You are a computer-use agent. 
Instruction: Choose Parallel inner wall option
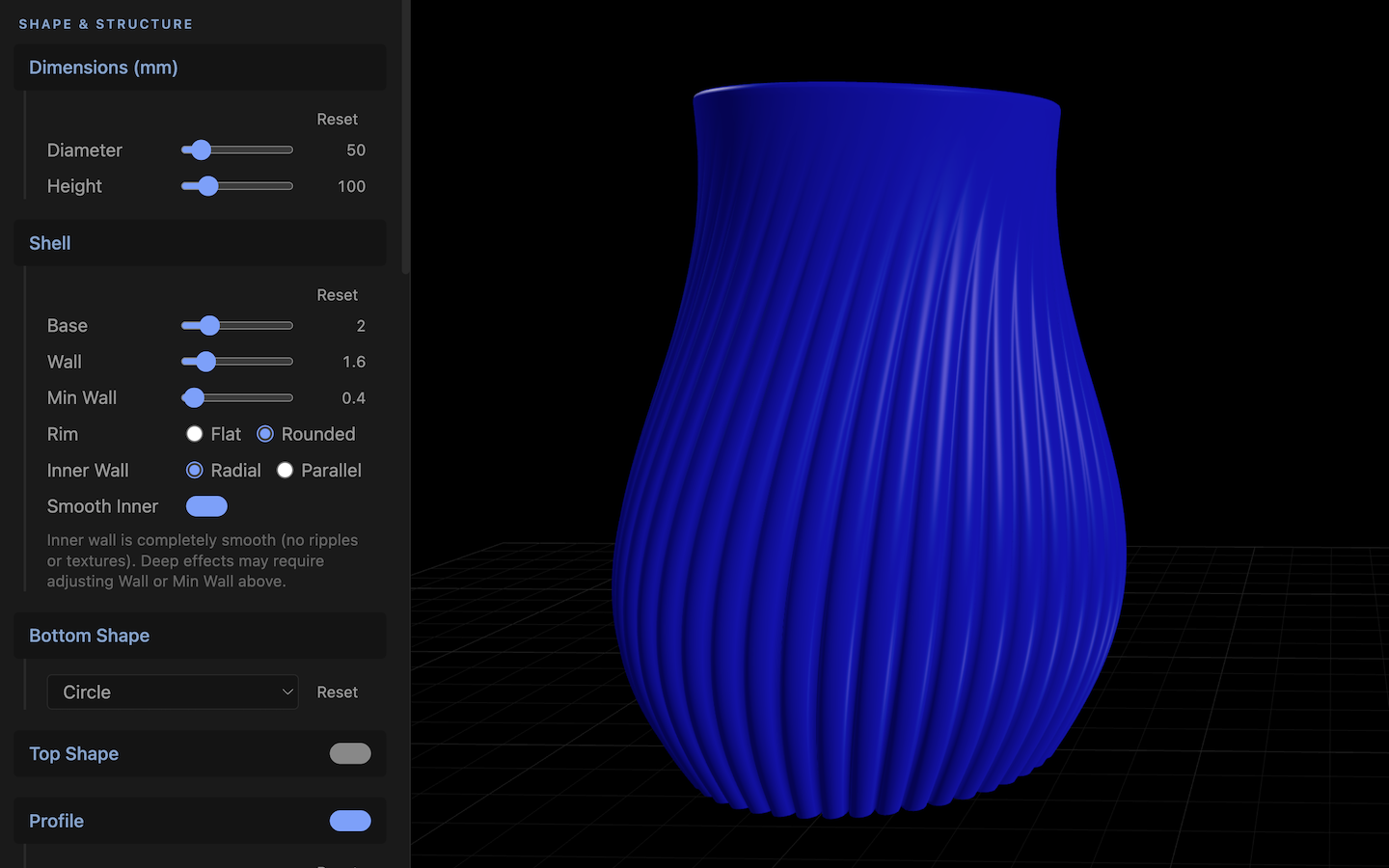click(285, 471)
